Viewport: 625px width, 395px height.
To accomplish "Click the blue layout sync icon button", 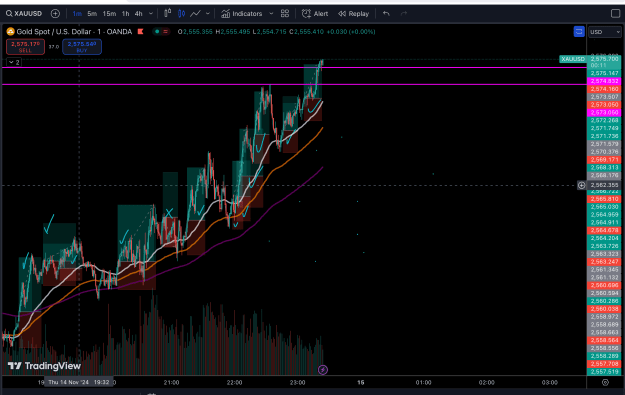I will tap(579, 31).
